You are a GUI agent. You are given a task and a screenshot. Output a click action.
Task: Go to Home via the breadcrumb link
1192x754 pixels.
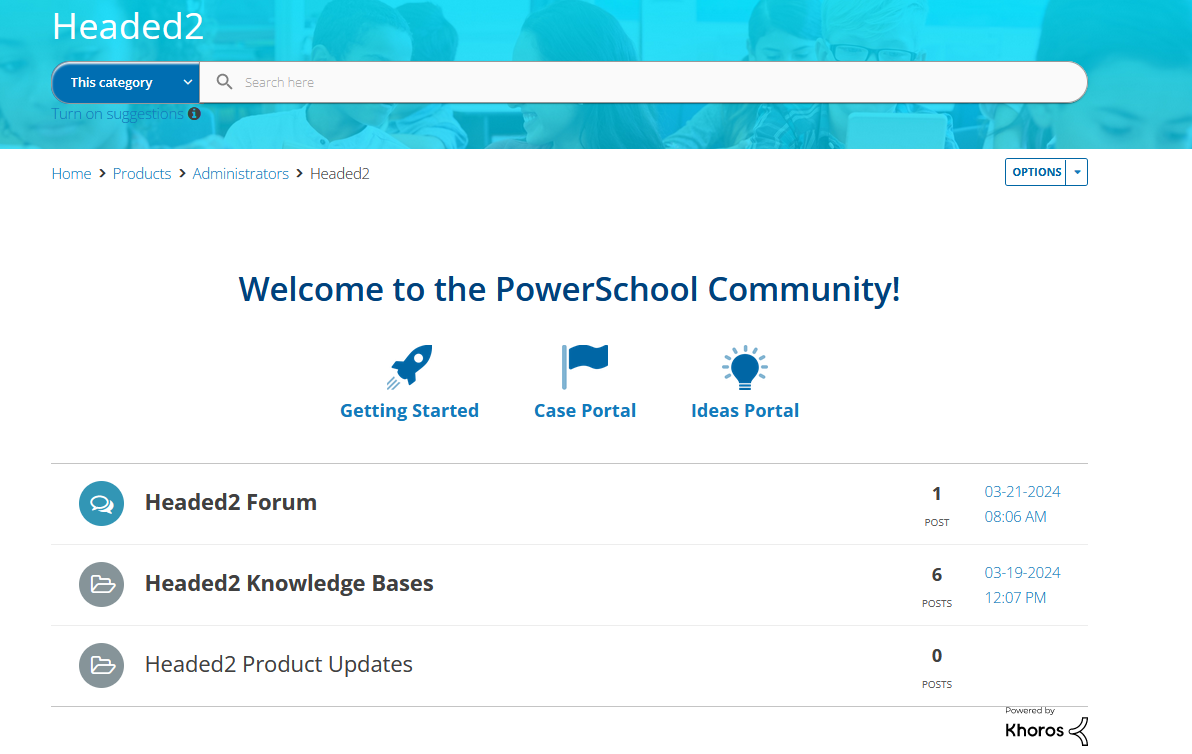71,173
